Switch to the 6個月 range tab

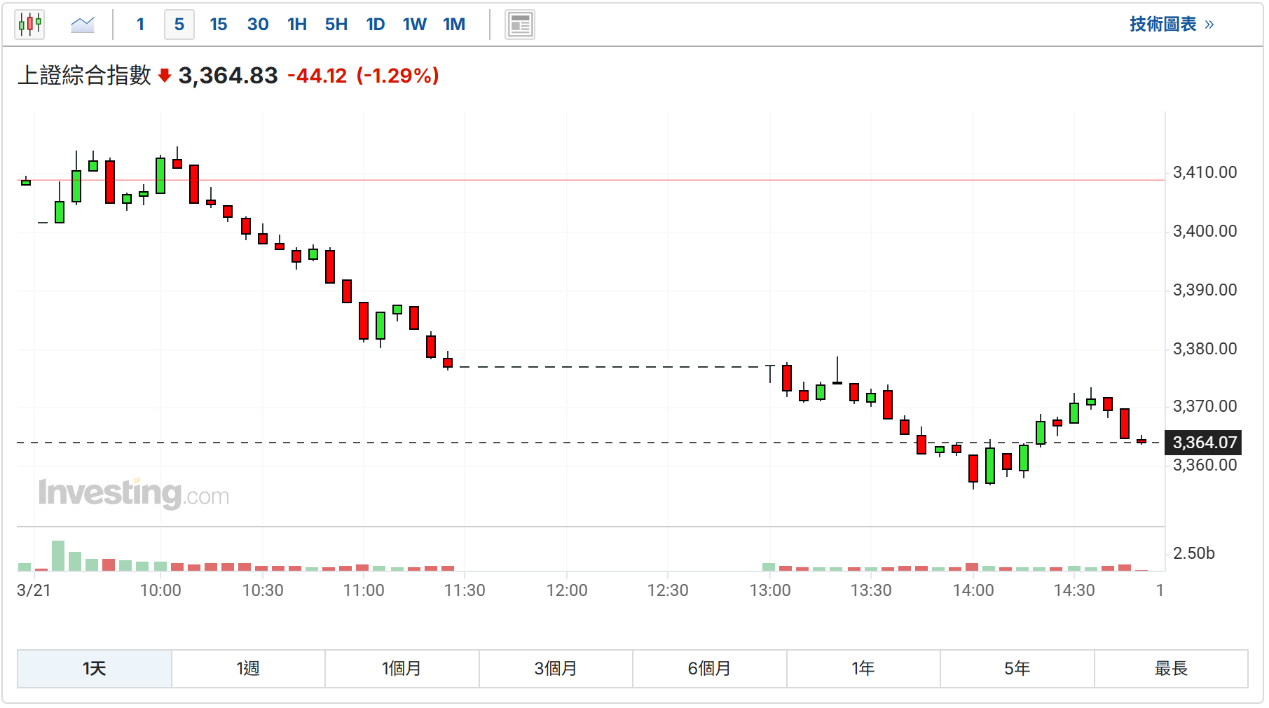coord(710,669)
